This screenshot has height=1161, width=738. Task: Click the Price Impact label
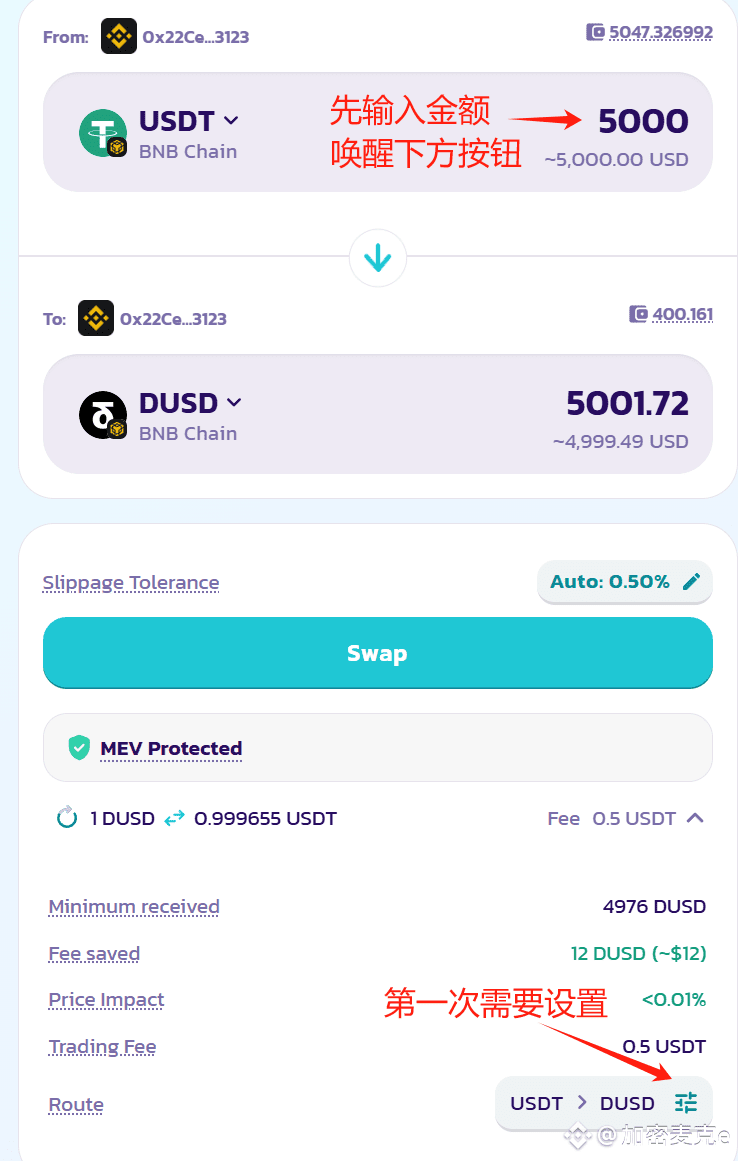click(106, 1000)
